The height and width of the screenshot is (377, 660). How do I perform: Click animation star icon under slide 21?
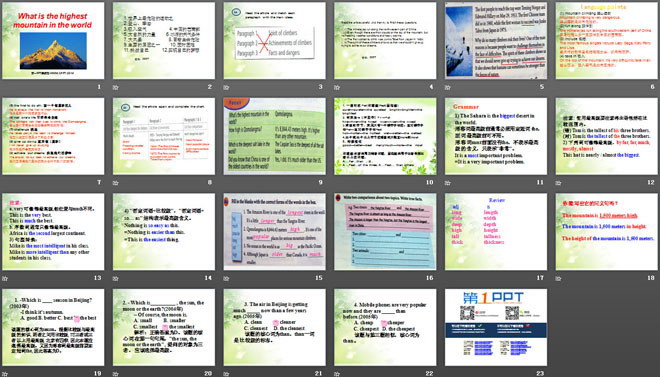[226, 374]
